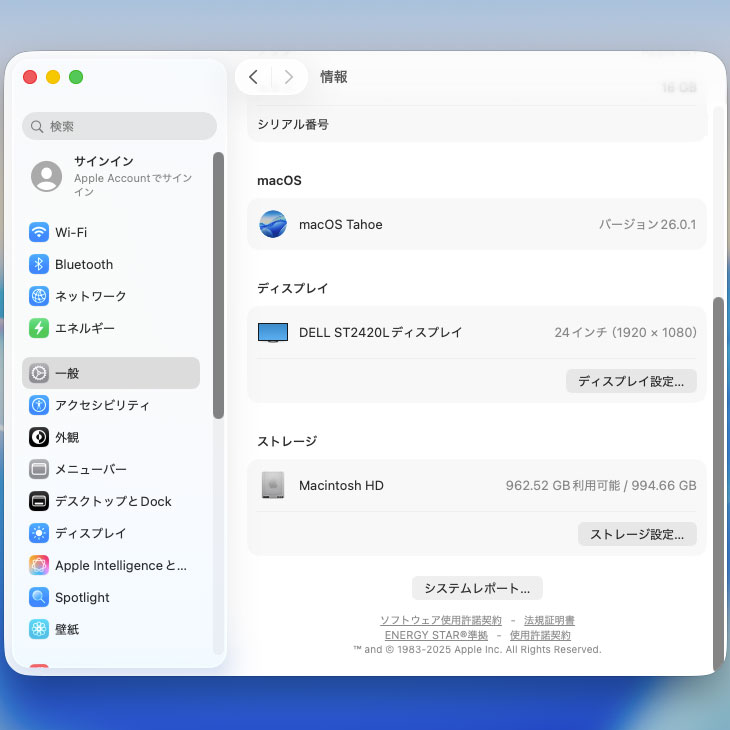This screenshot has height=730, width=730.
Task: Click the Wi-Fi icon in sidebar
Action: (39, 232)
